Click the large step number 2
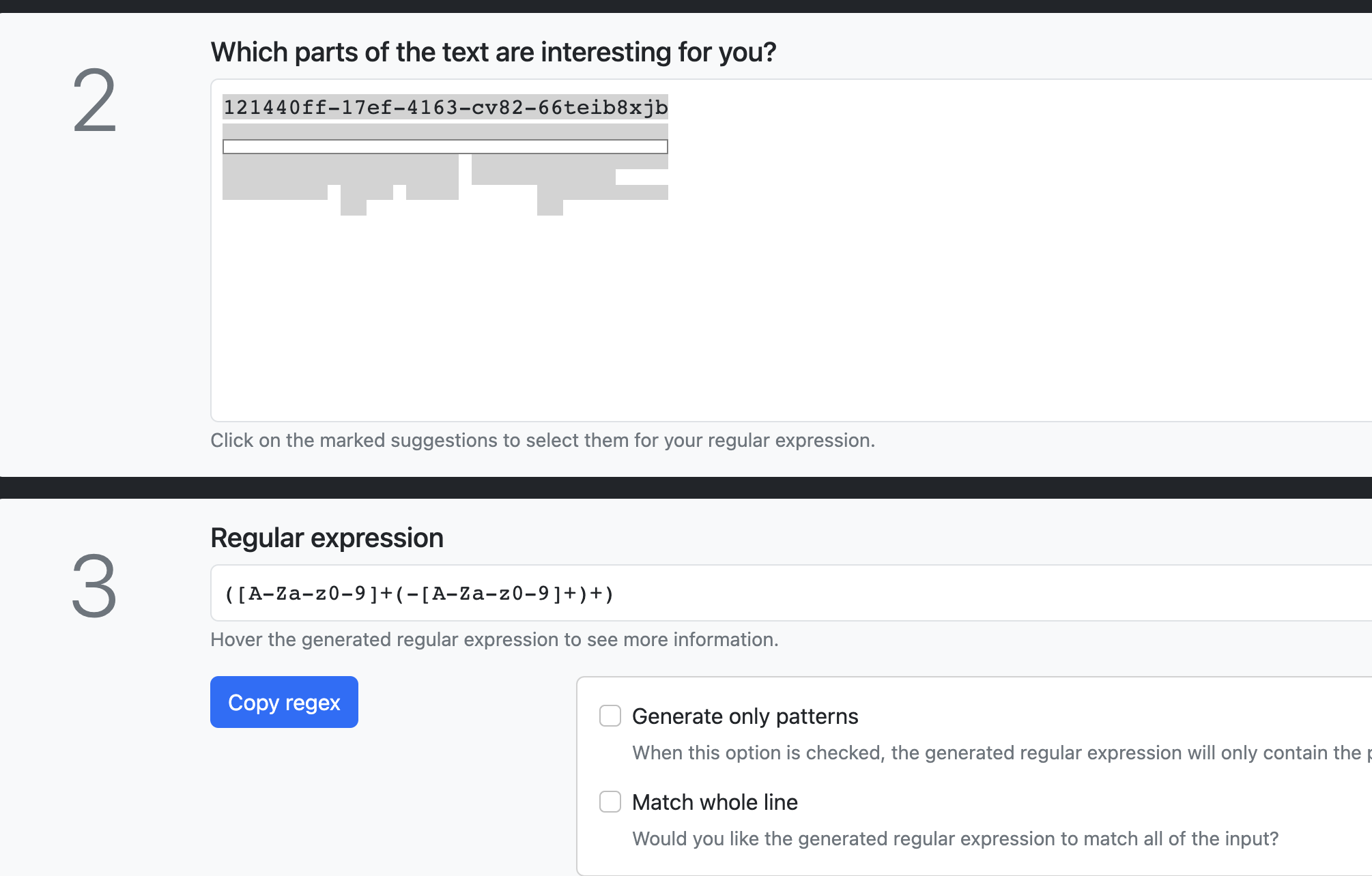Screen dimensions: 1372x876 click(x=94, y=102)
